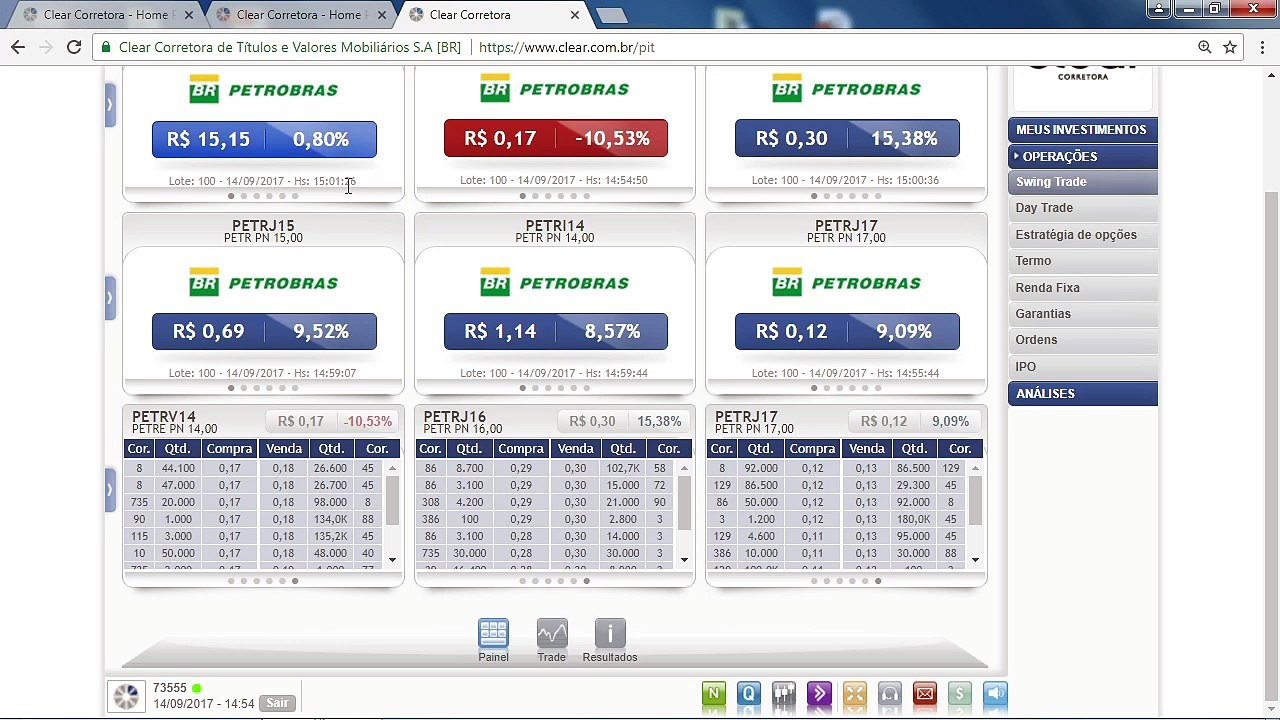Click the R$ 0,12 9,09% PETRJ17 card button

[847, 331]
